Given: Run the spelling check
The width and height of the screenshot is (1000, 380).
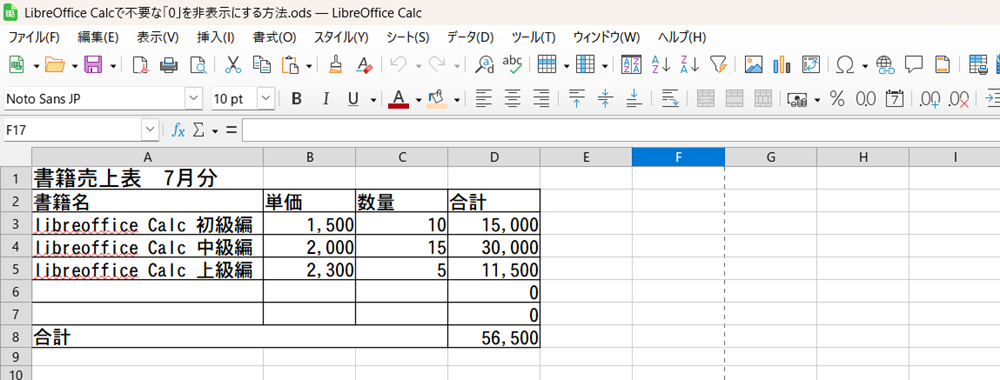Looking at the screenshot, I should pos(512,63).
